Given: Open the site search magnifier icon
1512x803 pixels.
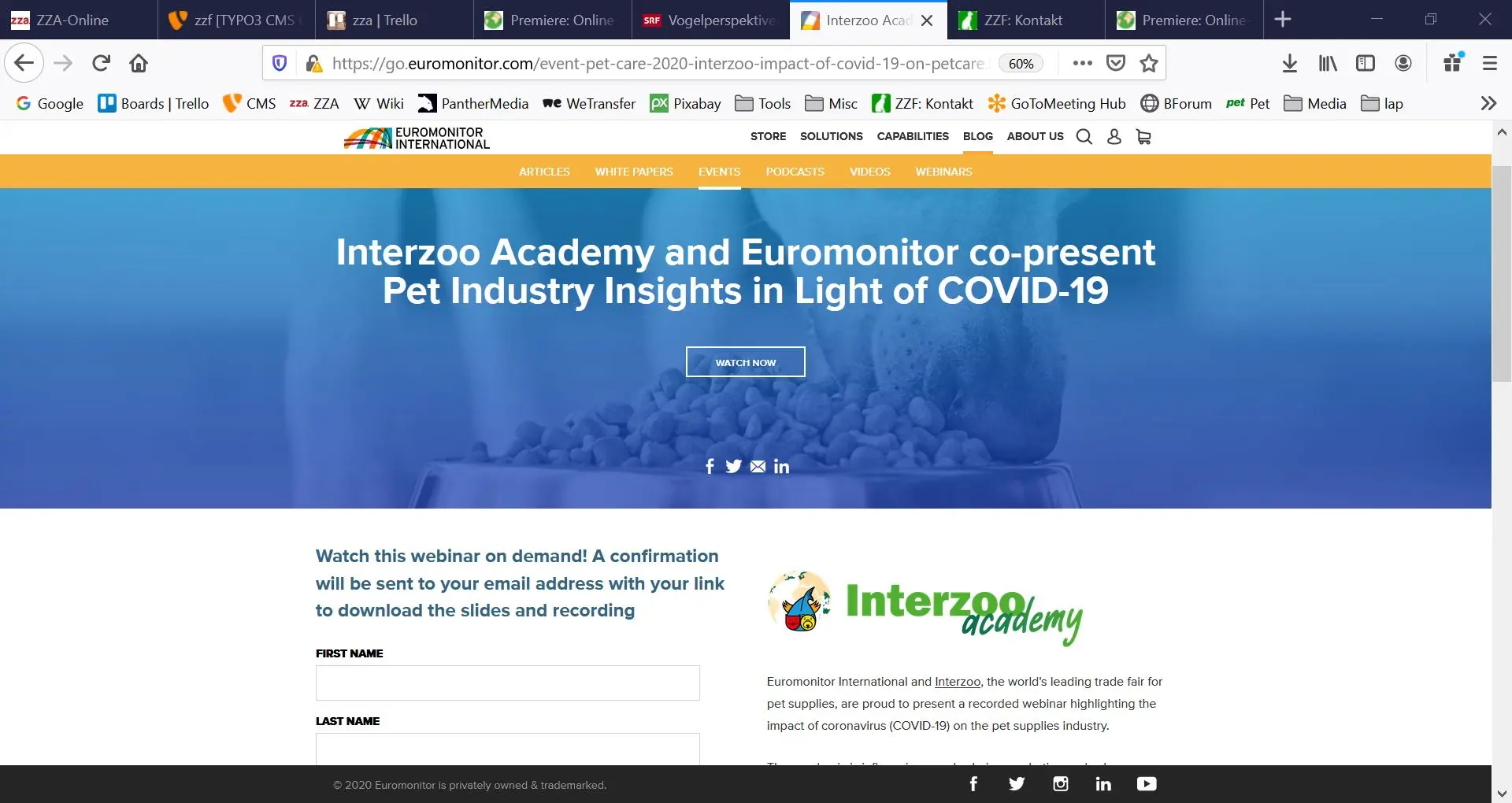Looking at the screenshot, I should pyautogui.click(x=1084, y=137).
